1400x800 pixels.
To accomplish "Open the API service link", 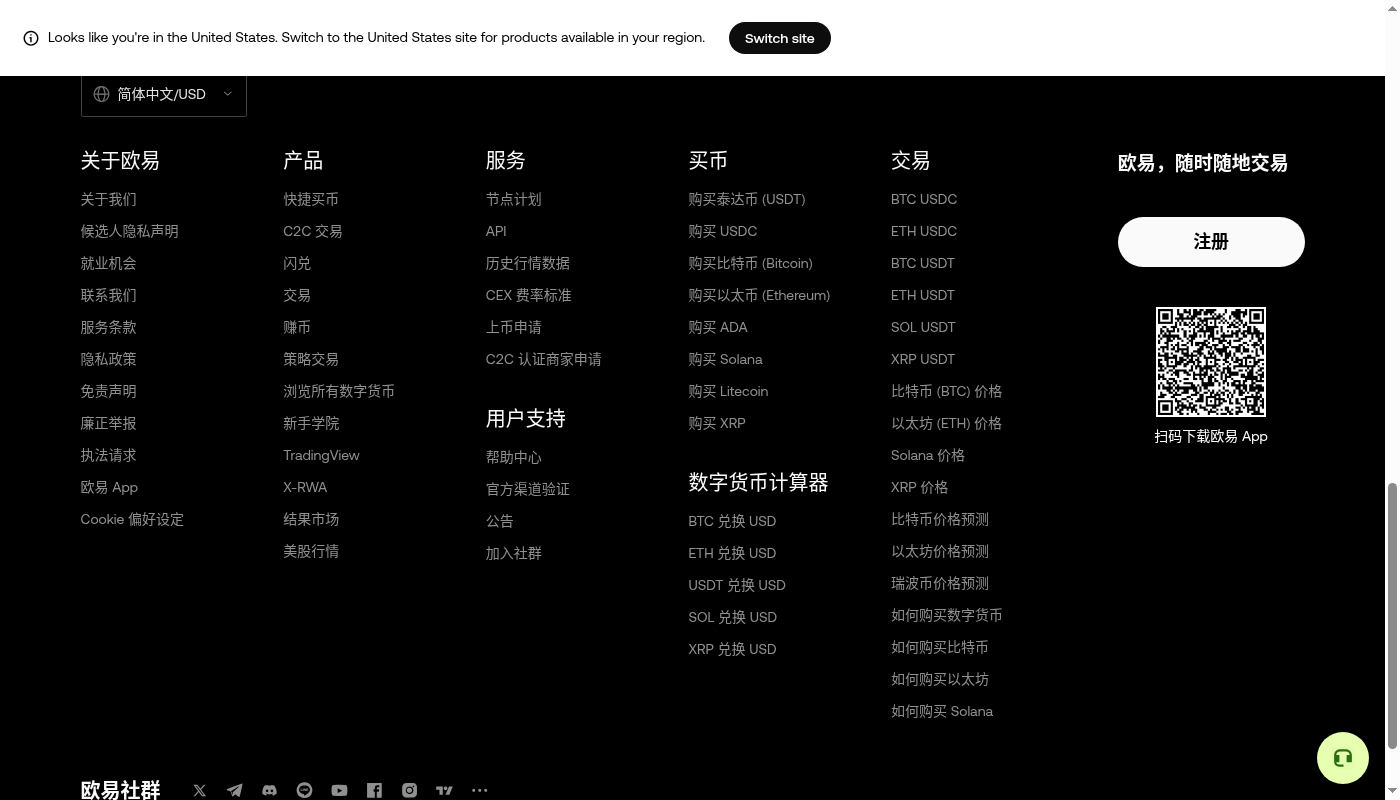I will 496,231.
